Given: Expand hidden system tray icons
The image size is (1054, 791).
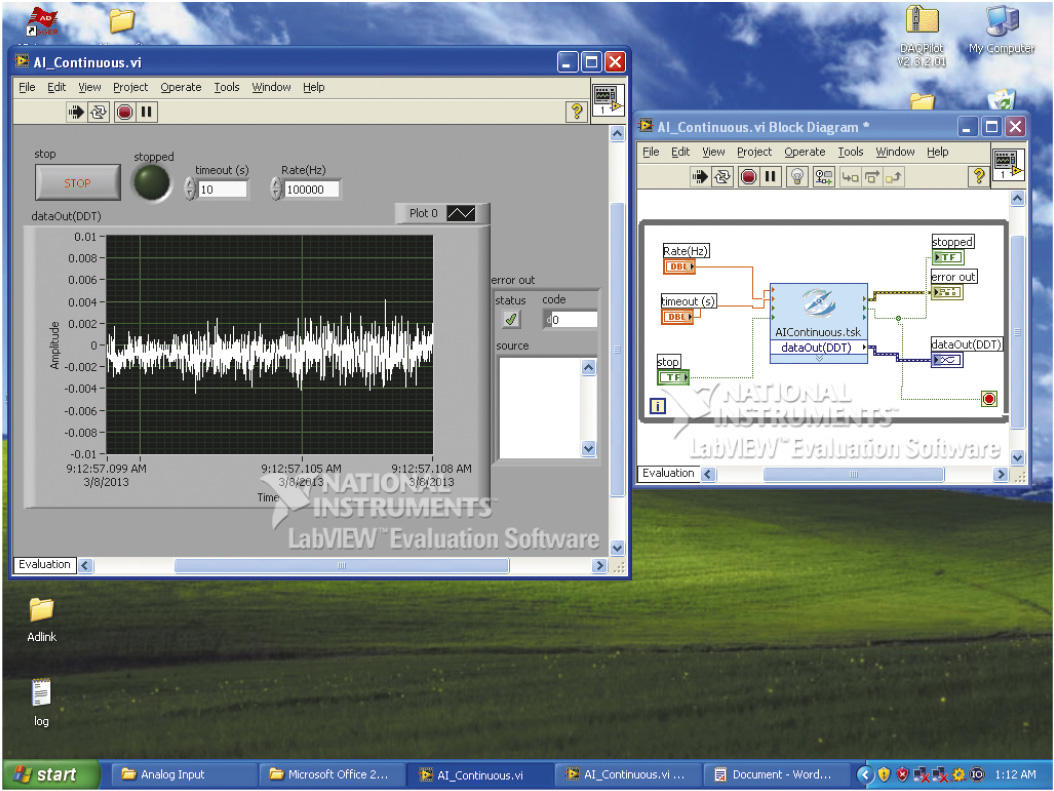Looking at the screenshot, I should coord(865,775).
